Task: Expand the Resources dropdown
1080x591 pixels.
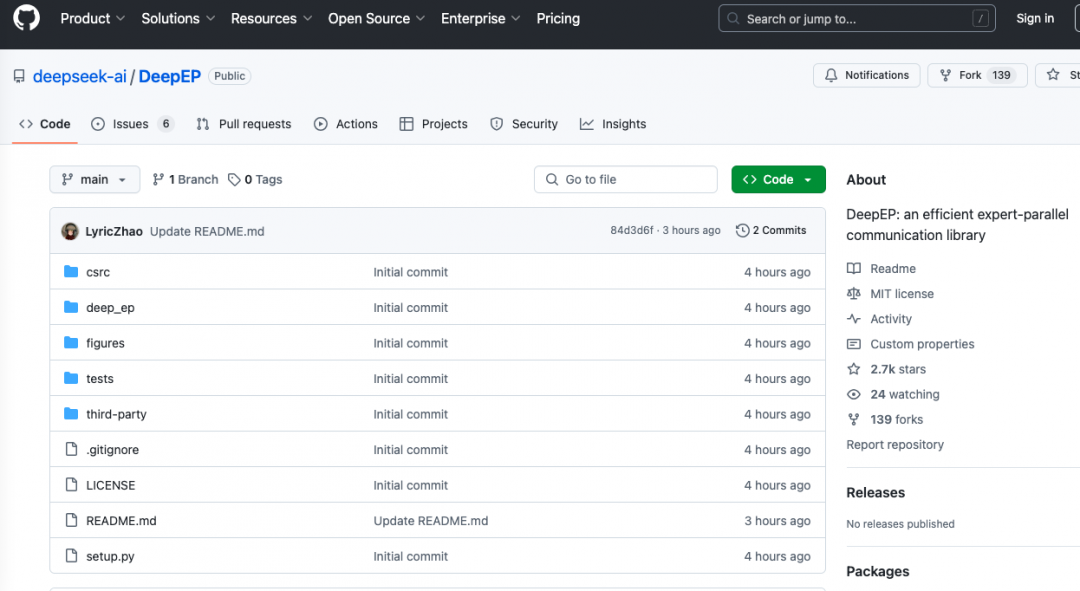Action: 271,19
